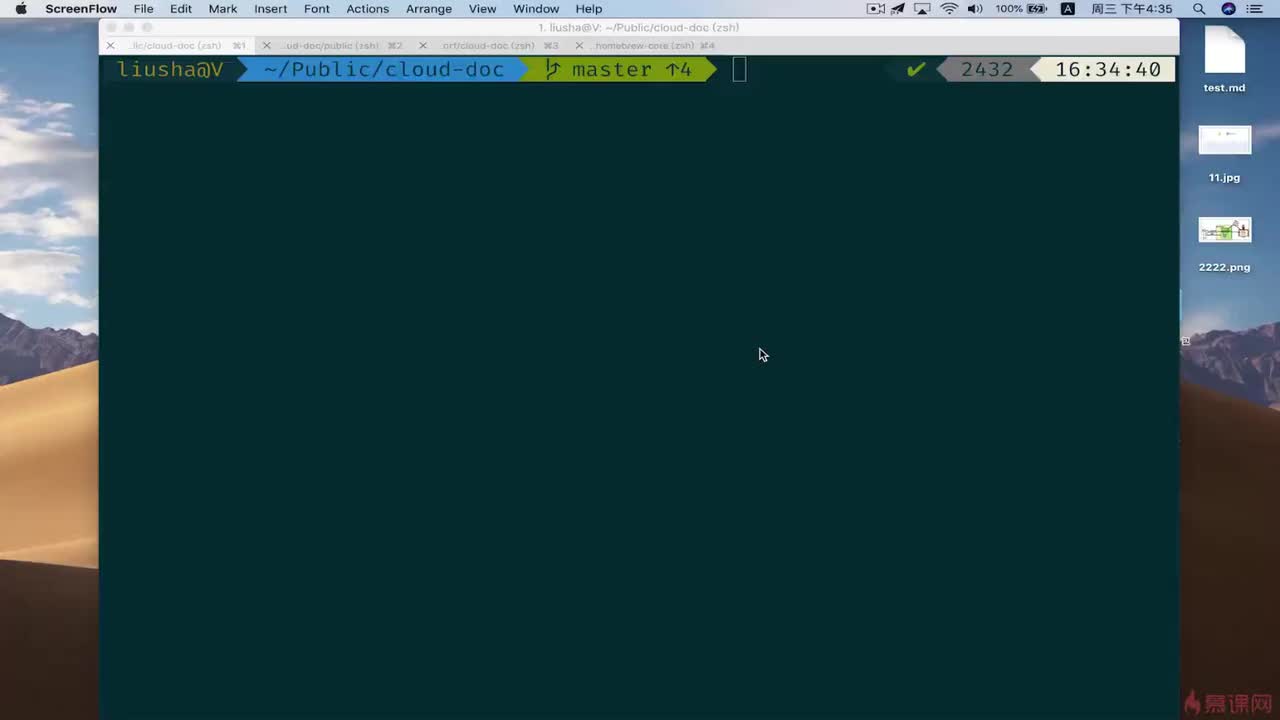Open the File menu
Viewport: 1280px width, 720px height.
[144, 9]
